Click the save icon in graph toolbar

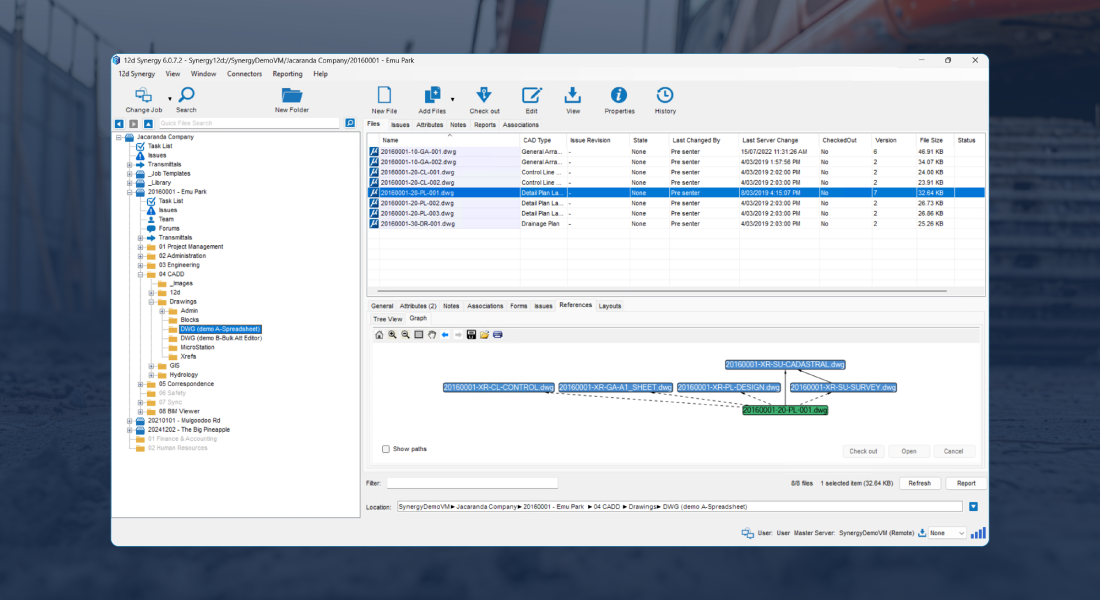pyautogui.click(x=471, y=334)
